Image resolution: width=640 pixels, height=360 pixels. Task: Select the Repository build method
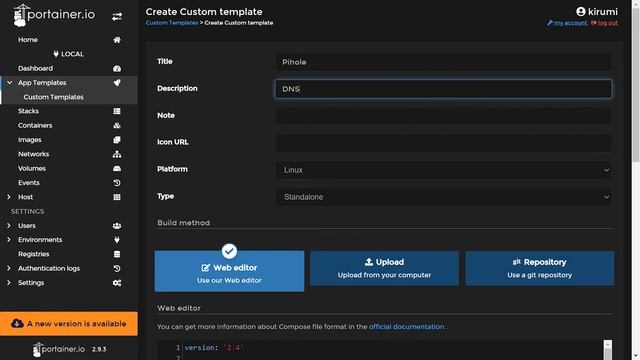(540, 268)
